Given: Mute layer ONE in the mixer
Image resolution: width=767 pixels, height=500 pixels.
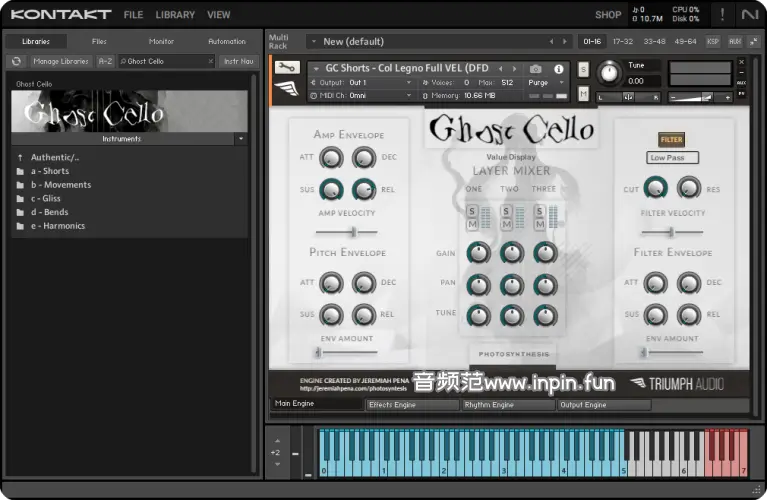Looking at the screenshot, I should point(472,224).
